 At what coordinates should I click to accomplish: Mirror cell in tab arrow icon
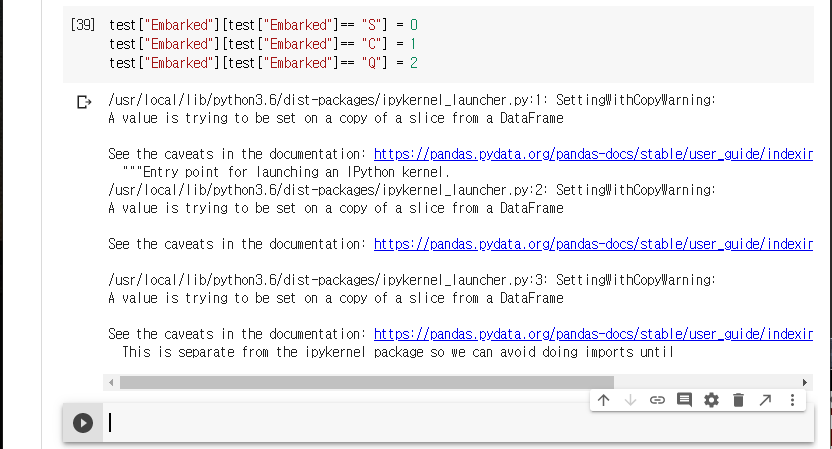(765, 400)
